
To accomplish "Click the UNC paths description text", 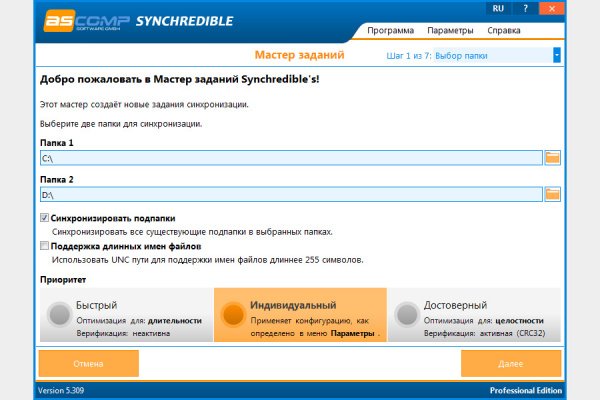I will click(x=207, y=260).
